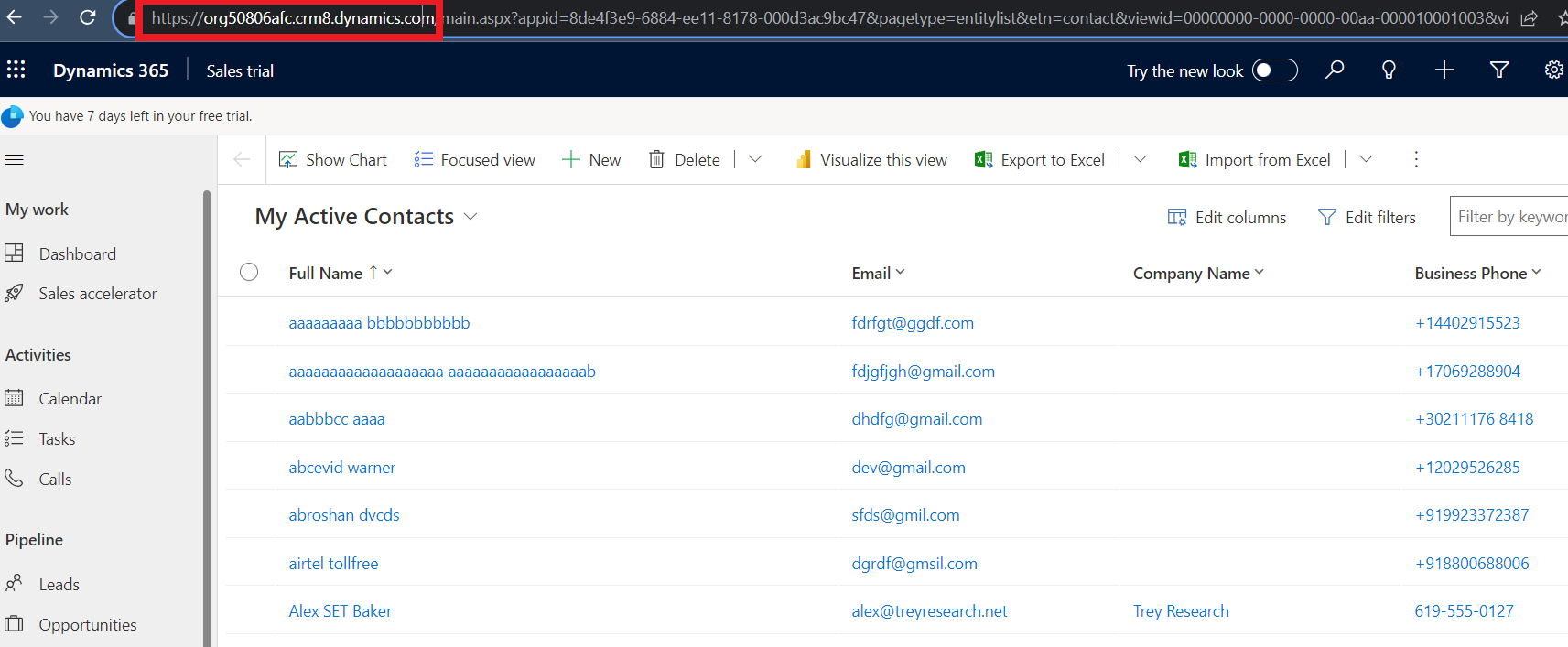Click phone number +14402915523
Screen dimensions: 1568x647
1467,322
